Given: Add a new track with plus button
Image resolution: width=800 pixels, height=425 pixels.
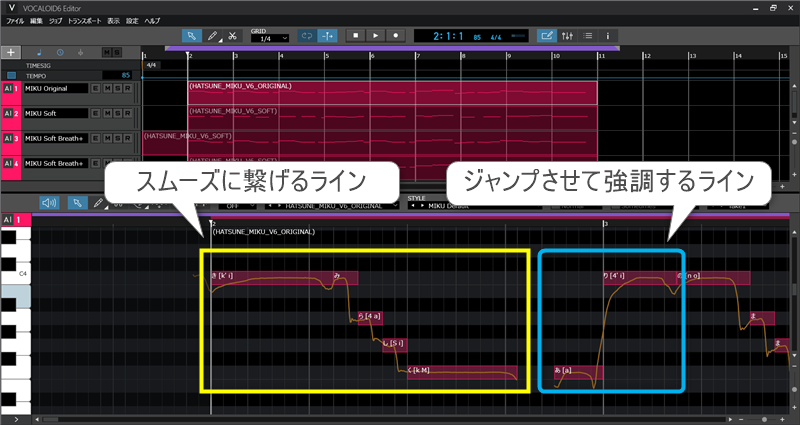Looking at the screenshot, I should point(11,52).
